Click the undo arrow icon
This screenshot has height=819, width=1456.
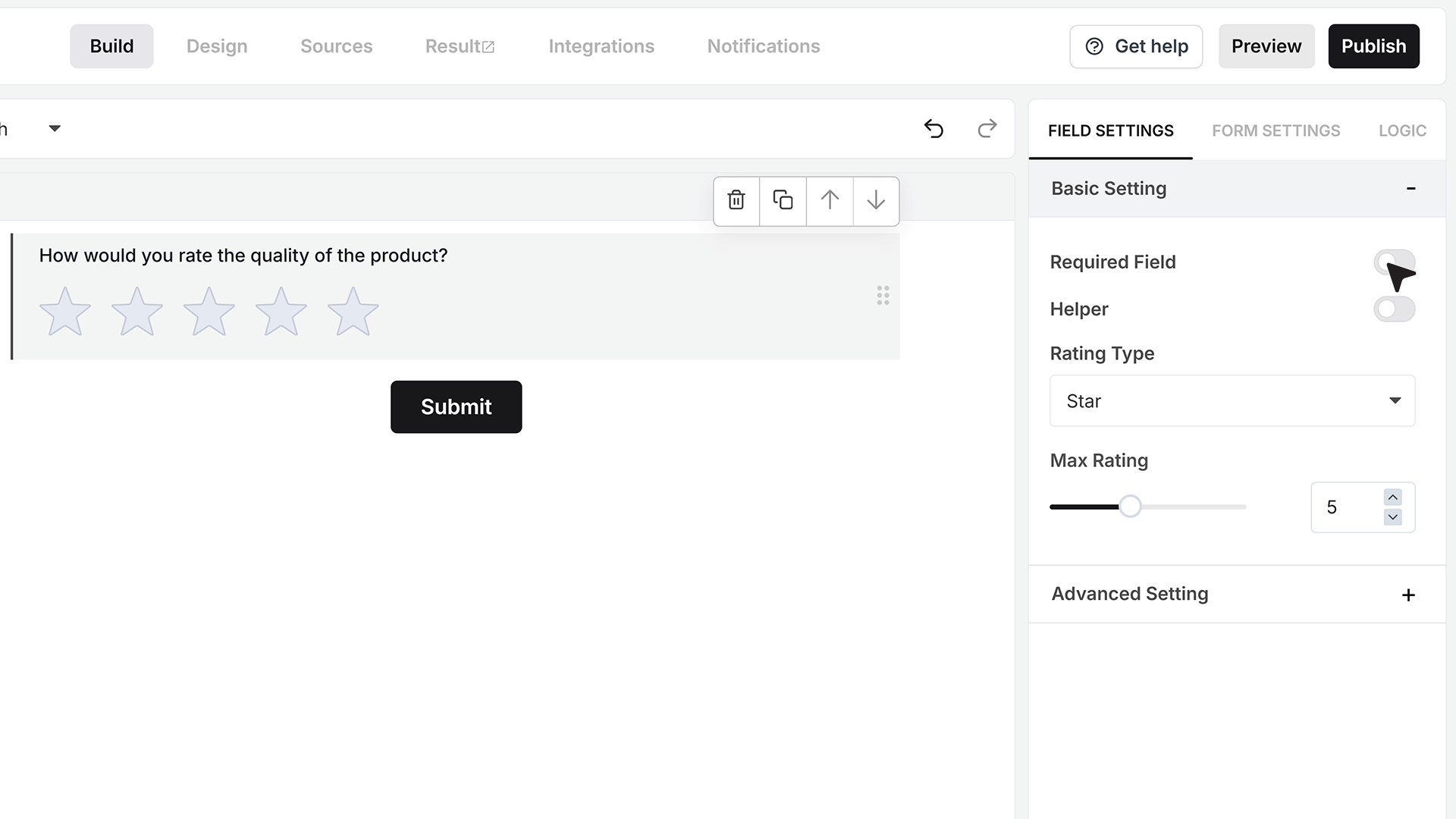(x=934, y=129)
